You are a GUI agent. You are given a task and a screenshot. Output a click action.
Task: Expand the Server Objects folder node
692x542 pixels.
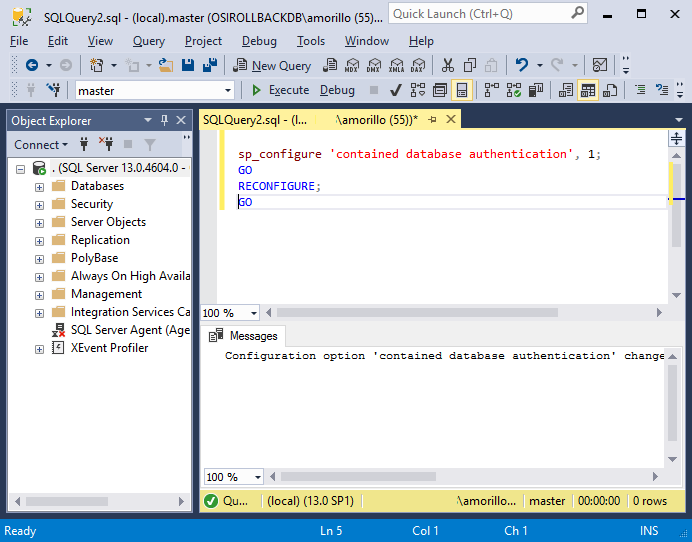point(39,223)
